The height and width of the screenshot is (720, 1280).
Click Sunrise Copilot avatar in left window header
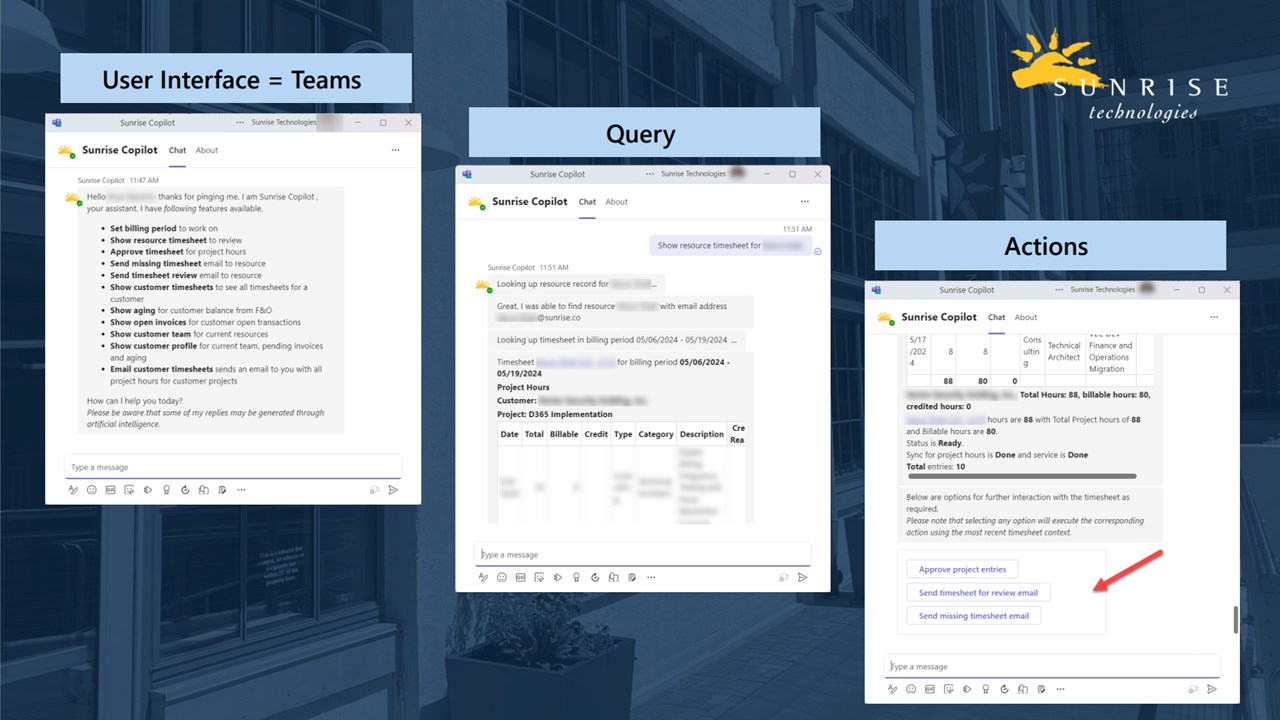[x=66, y=151]
